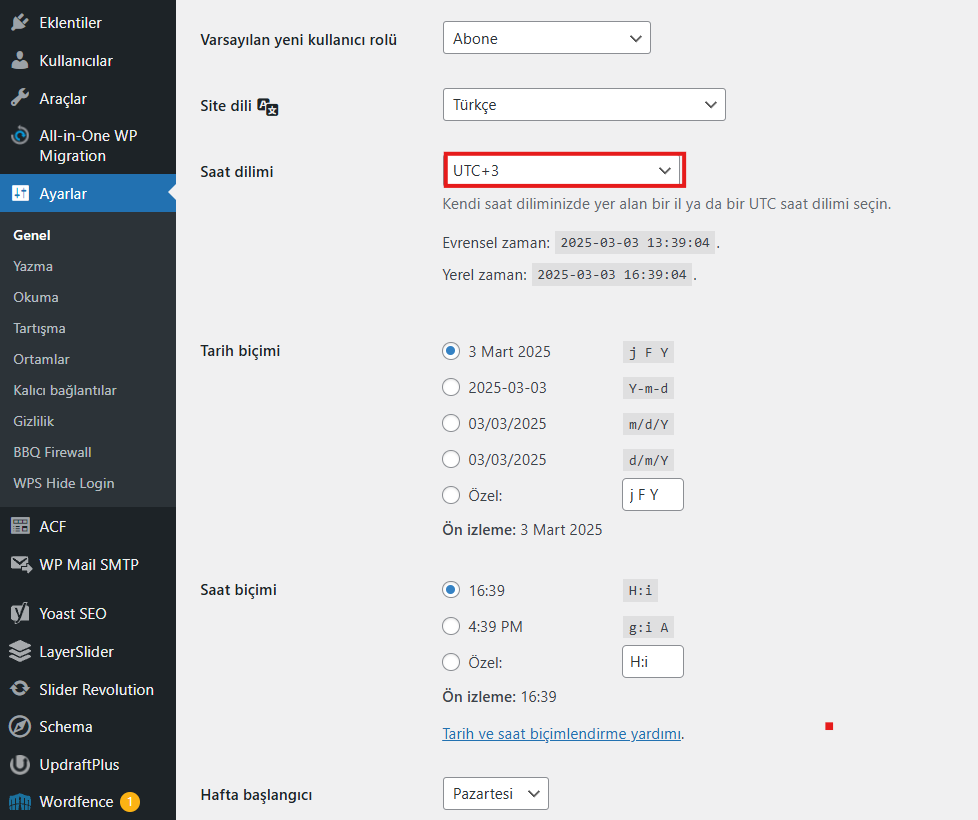Viewport: 978px width, 820px height.
Task: Click the Tarih biçimi label
Action: point(240,350)
